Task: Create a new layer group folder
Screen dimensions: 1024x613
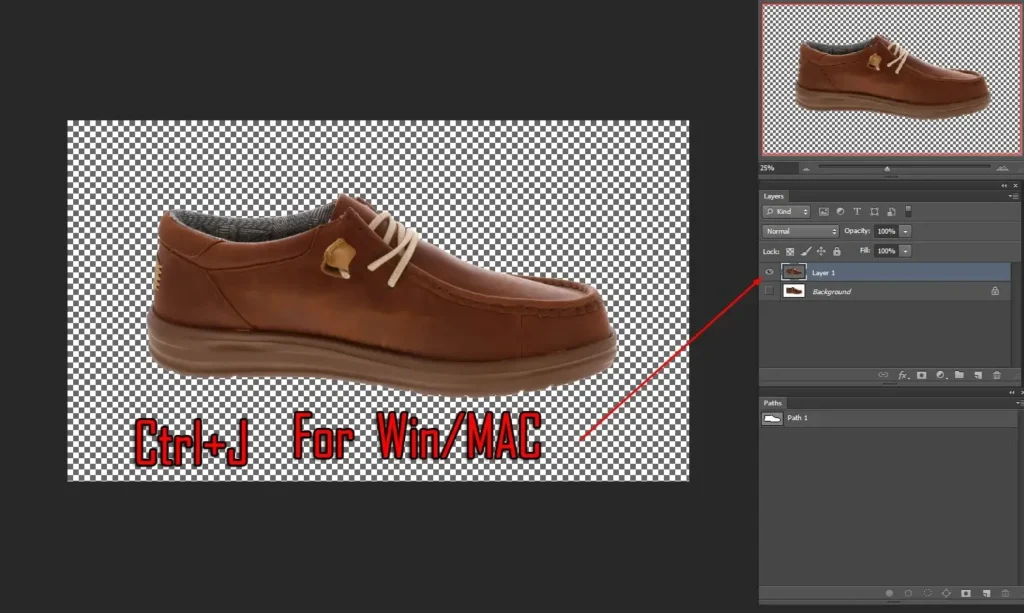Action: click(x=959, y=375)
